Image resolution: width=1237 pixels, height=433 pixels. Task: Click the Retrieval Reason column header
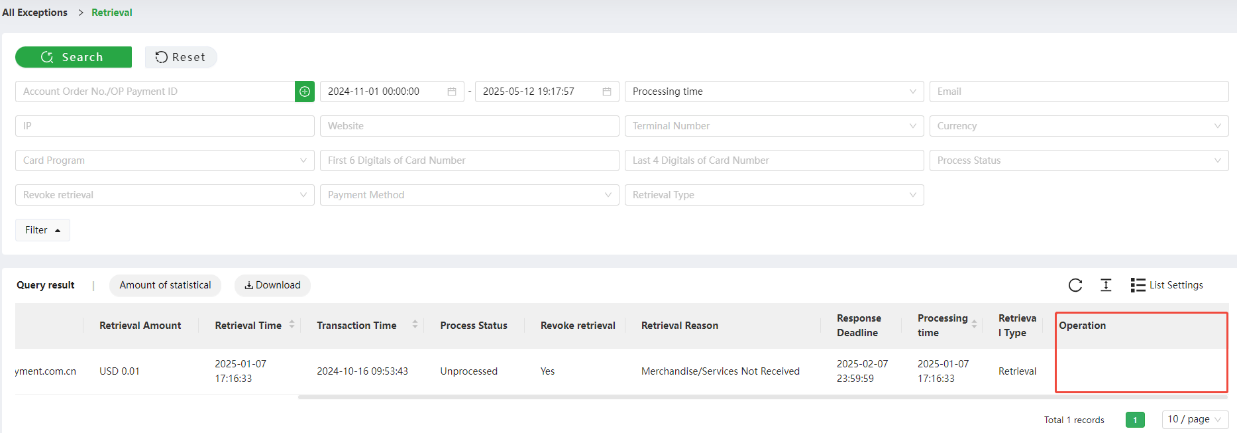pyautogui.click(x=680, y=325)
